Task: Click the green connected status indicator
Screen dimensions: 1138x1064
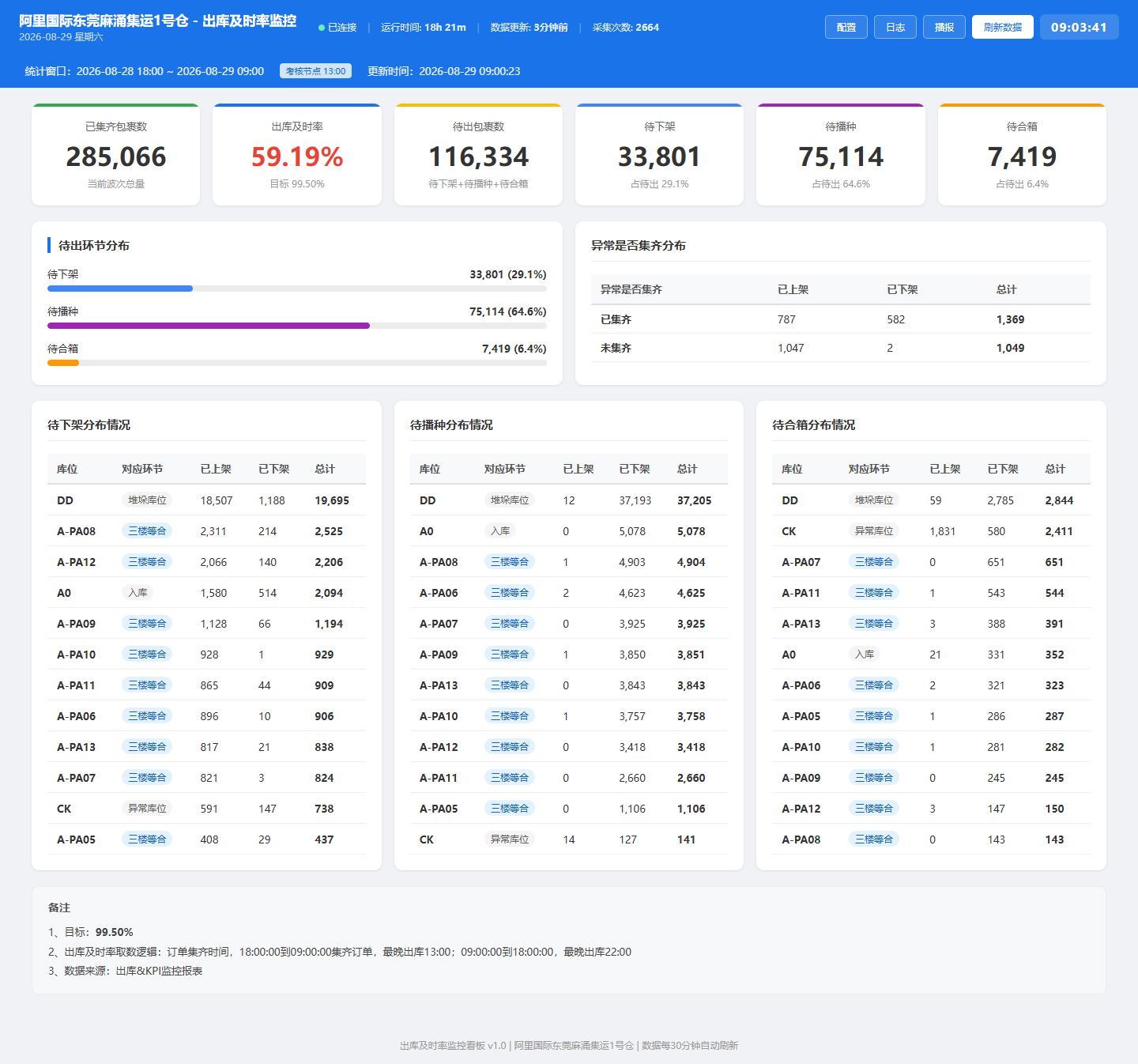Action: click(x=337, y=28)
